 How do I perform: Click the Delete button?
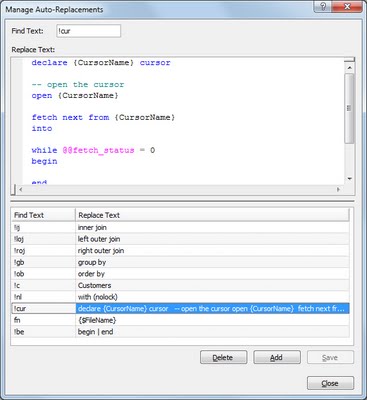coord(223,357)
